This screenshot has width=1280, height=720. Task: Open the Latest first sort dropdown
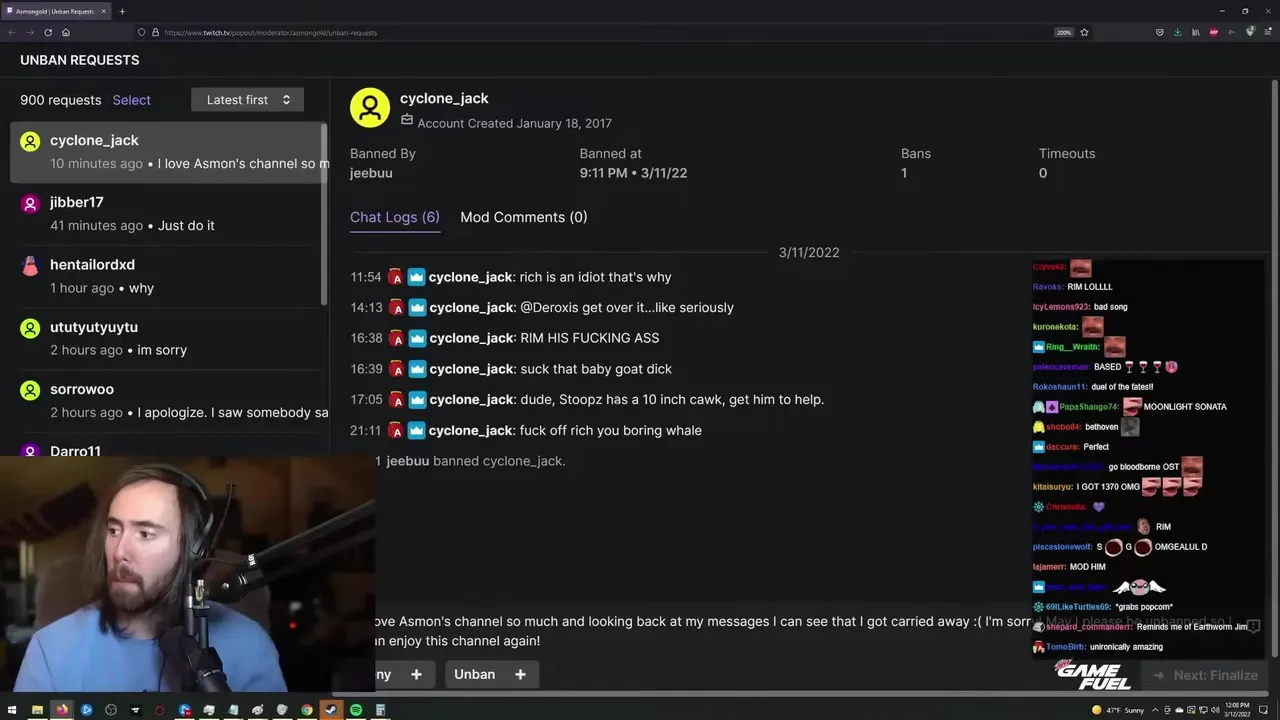[247, 100]
